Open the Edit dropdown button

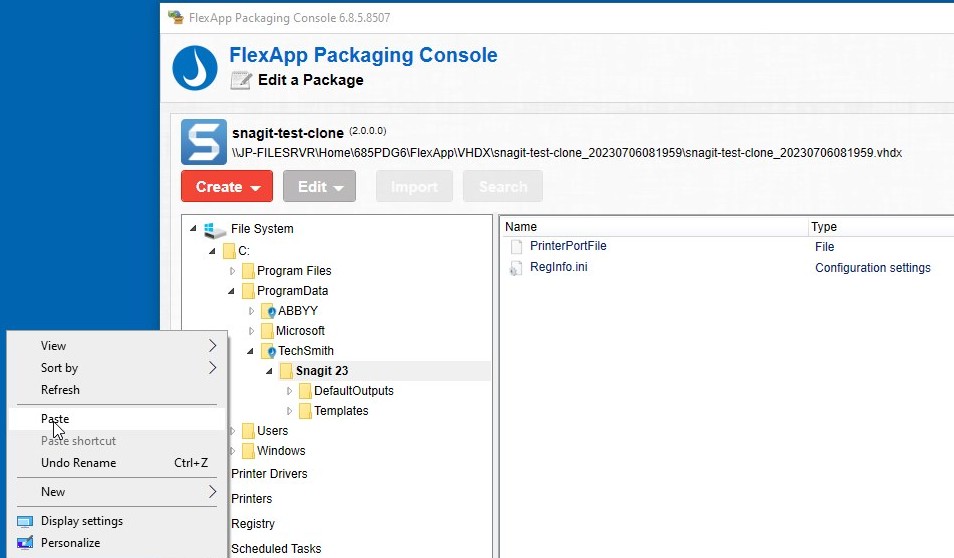pyautogui.click(x=319, y=186)
